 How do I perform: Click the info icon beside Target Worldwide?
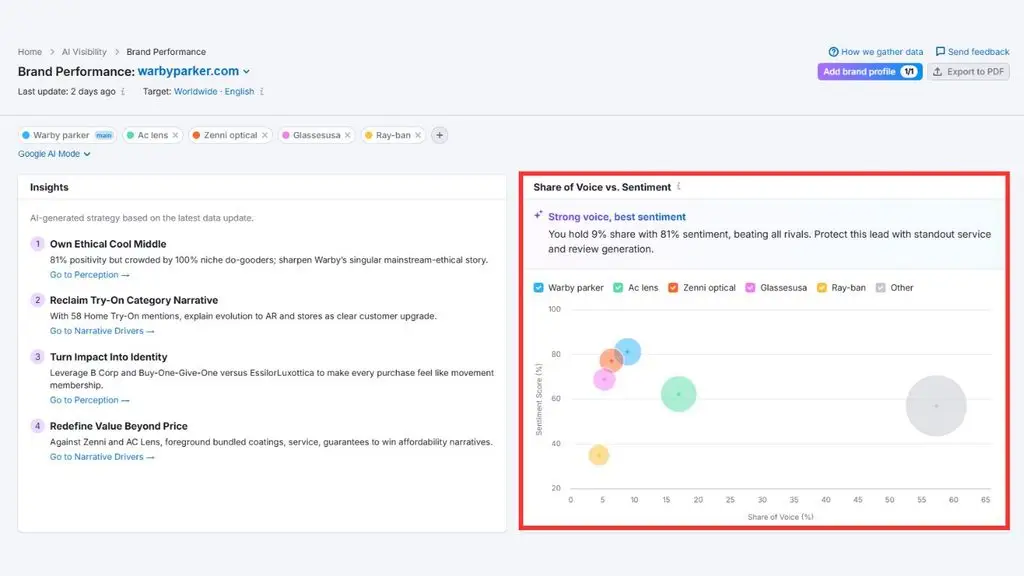262,92
